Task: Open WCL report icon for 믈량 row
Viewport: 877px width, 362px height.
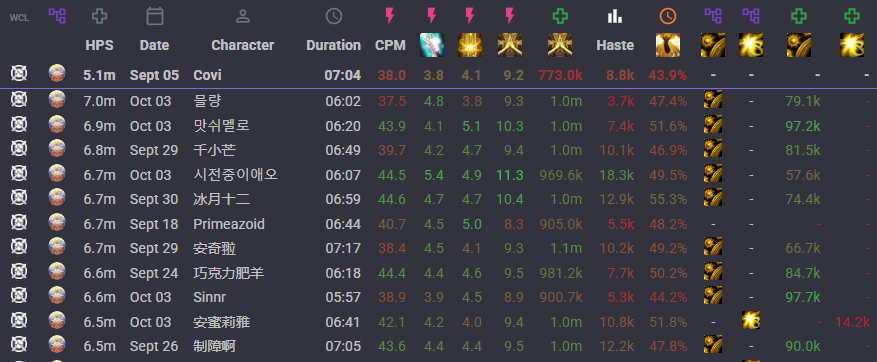Action: 18,100
